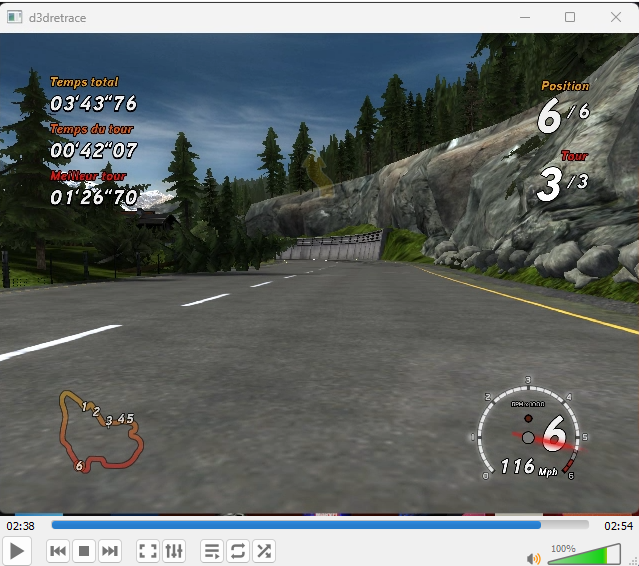The image size is (639, 566).
Task: Toggle loop repeat mode
Action: point(238,551)
